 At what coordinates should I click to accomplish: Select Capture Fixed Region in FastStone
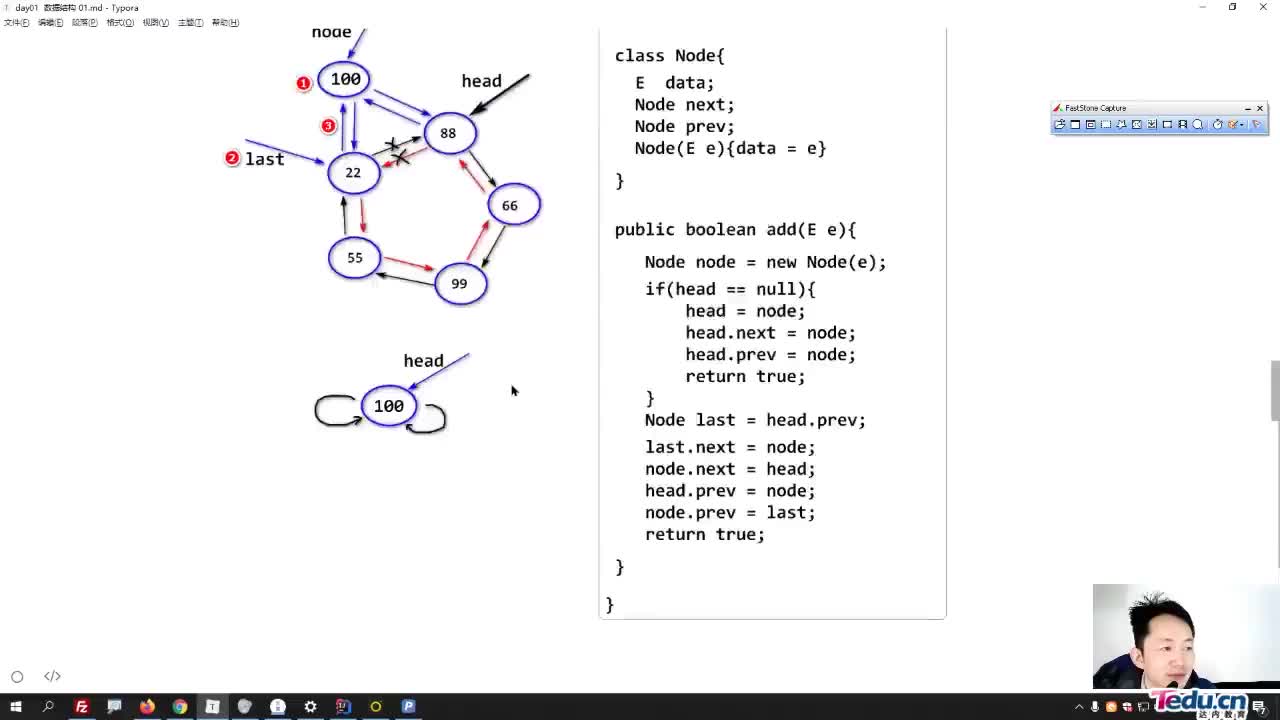[1167, 124]
